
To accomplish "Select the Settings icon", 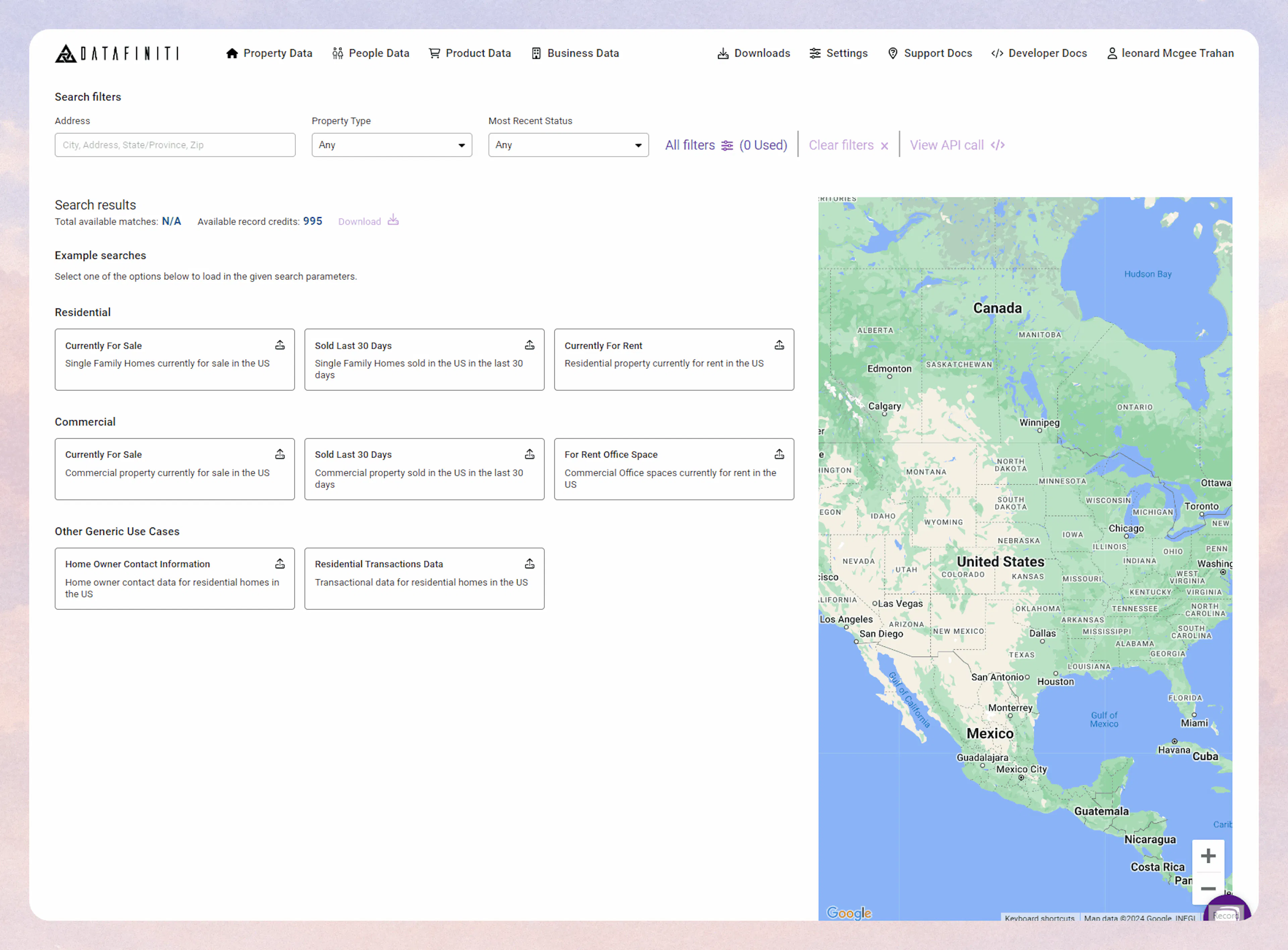I will [815, 53].
